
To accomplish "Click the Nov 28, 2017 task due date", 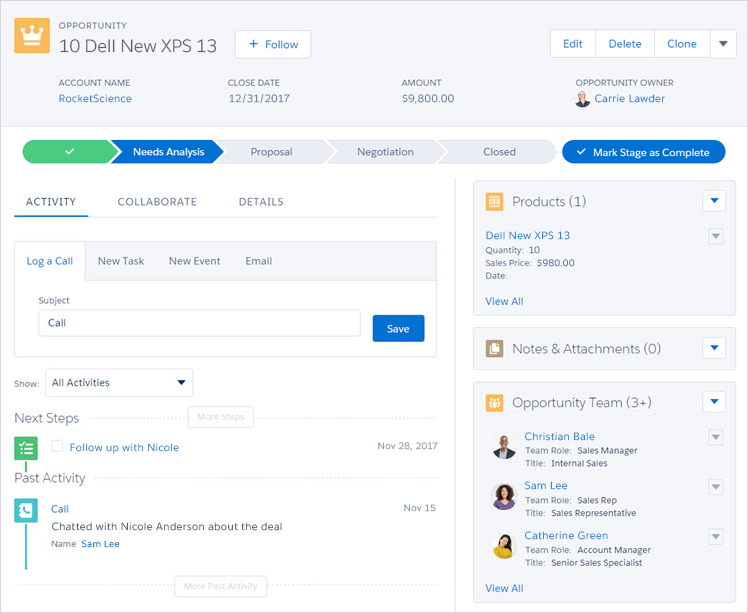I will (407, 446).
